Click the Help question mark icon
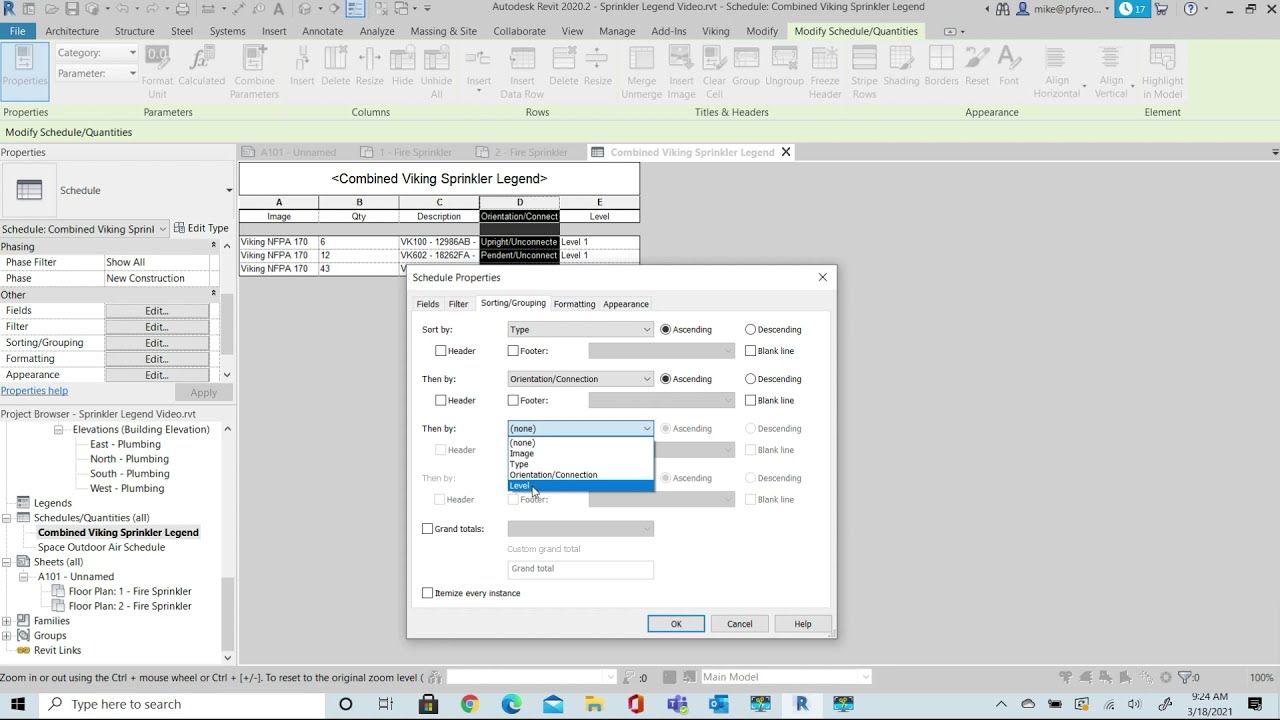This screenshot has height=720, width=1280. (x=1190, y=9)
